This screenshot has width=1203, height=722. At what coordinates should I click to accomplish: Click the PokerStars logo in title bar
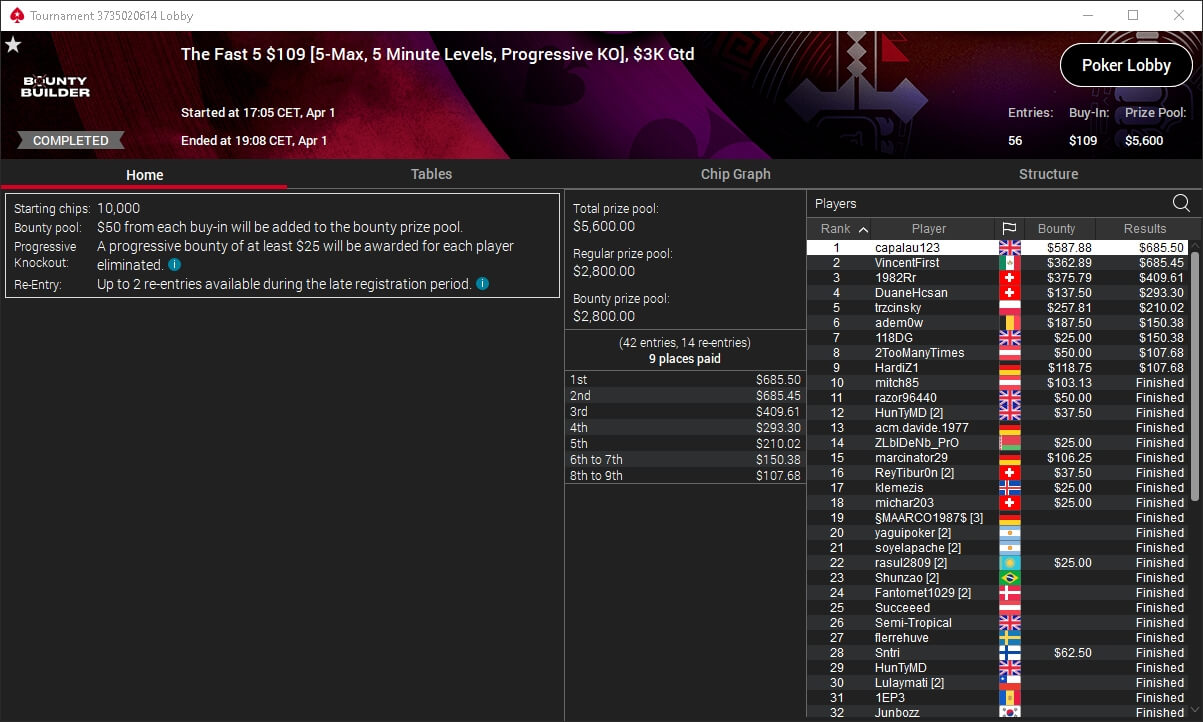tap(14, 16)
